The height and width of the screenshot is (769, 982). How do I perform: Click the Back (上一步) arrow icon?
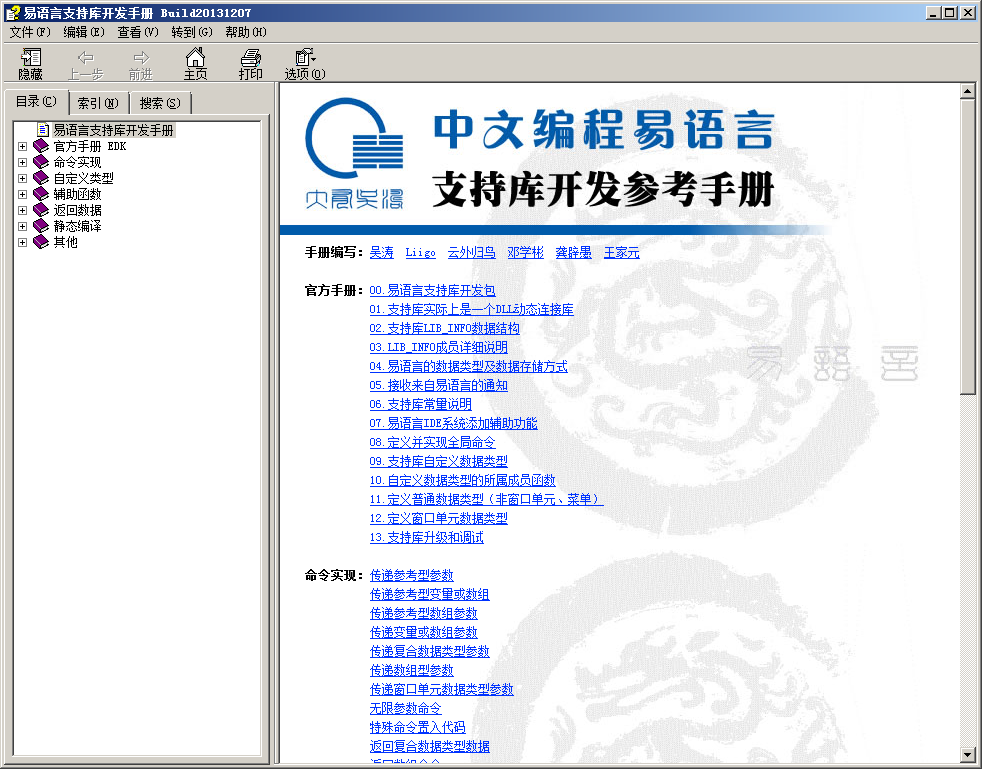click(x=86, y=58)
